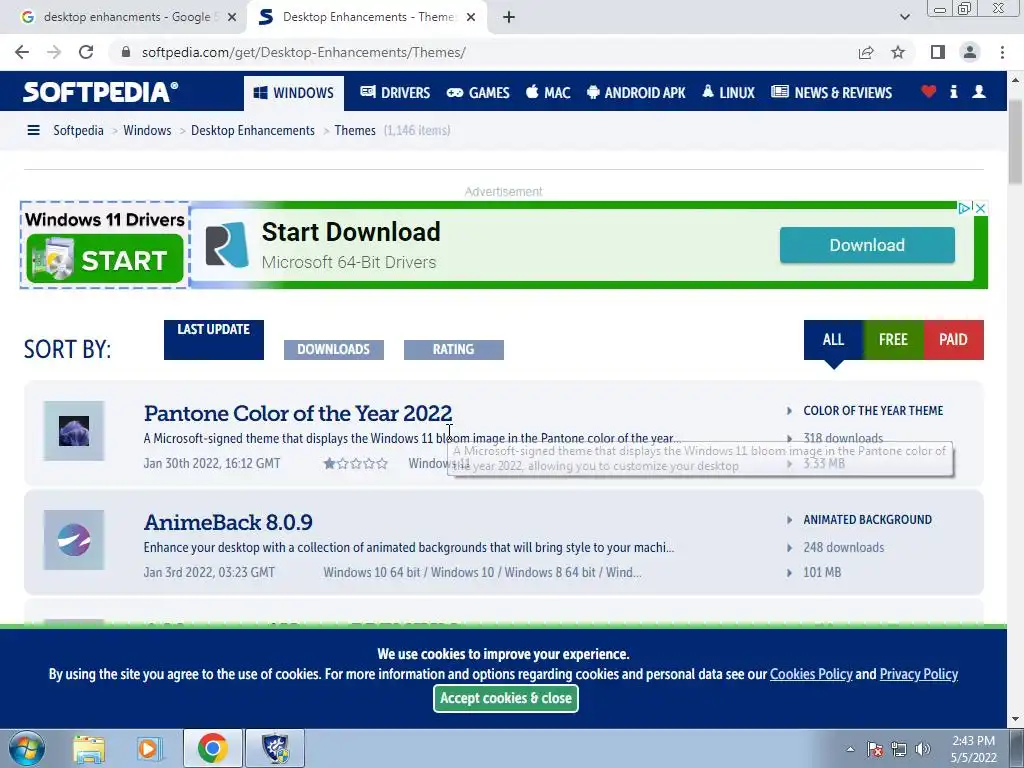
Task: Click Jan 3rd 2022, 03:23 GMT date
Action: (x=209, y=572)
